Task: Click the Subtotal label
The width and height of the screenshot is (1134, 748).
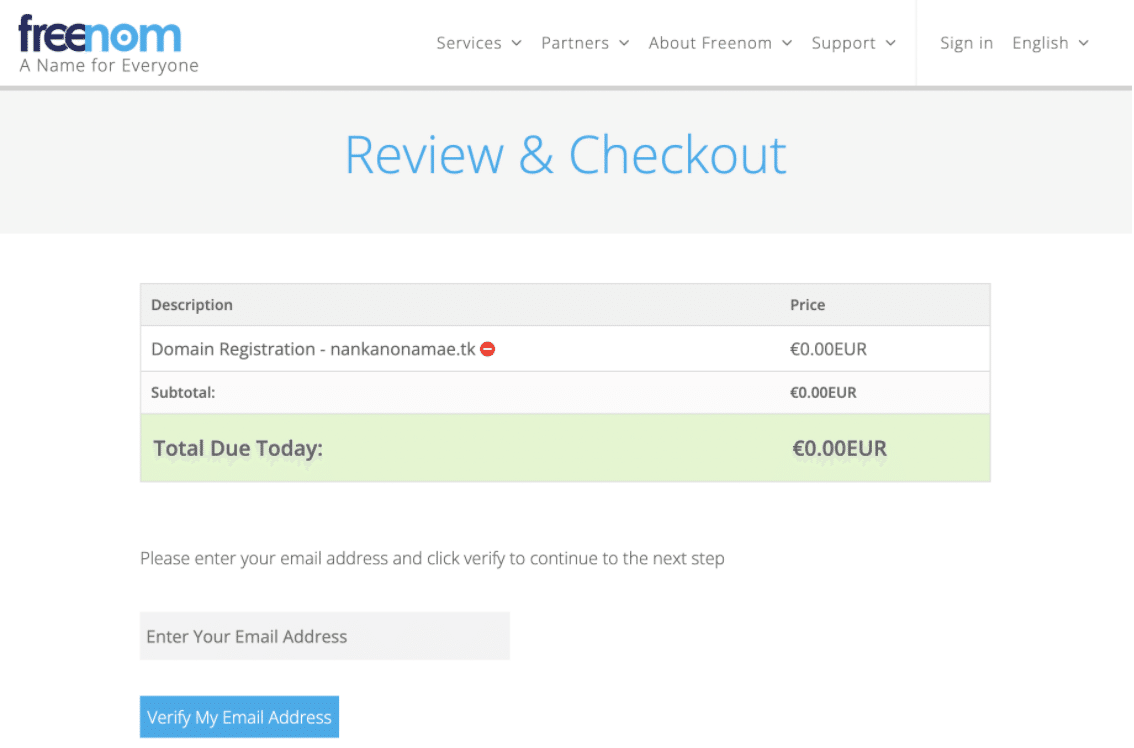Action: [183, 393]
